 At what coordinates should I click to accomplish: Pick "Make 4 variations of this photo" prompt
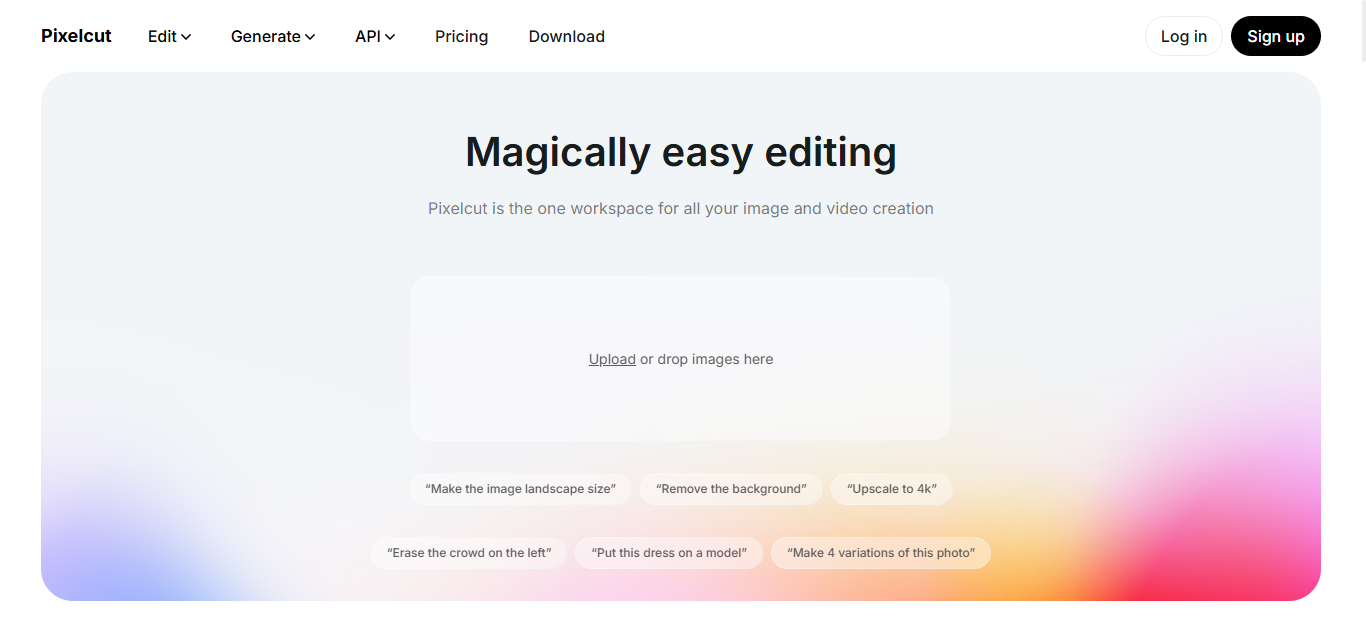(881, 553)
